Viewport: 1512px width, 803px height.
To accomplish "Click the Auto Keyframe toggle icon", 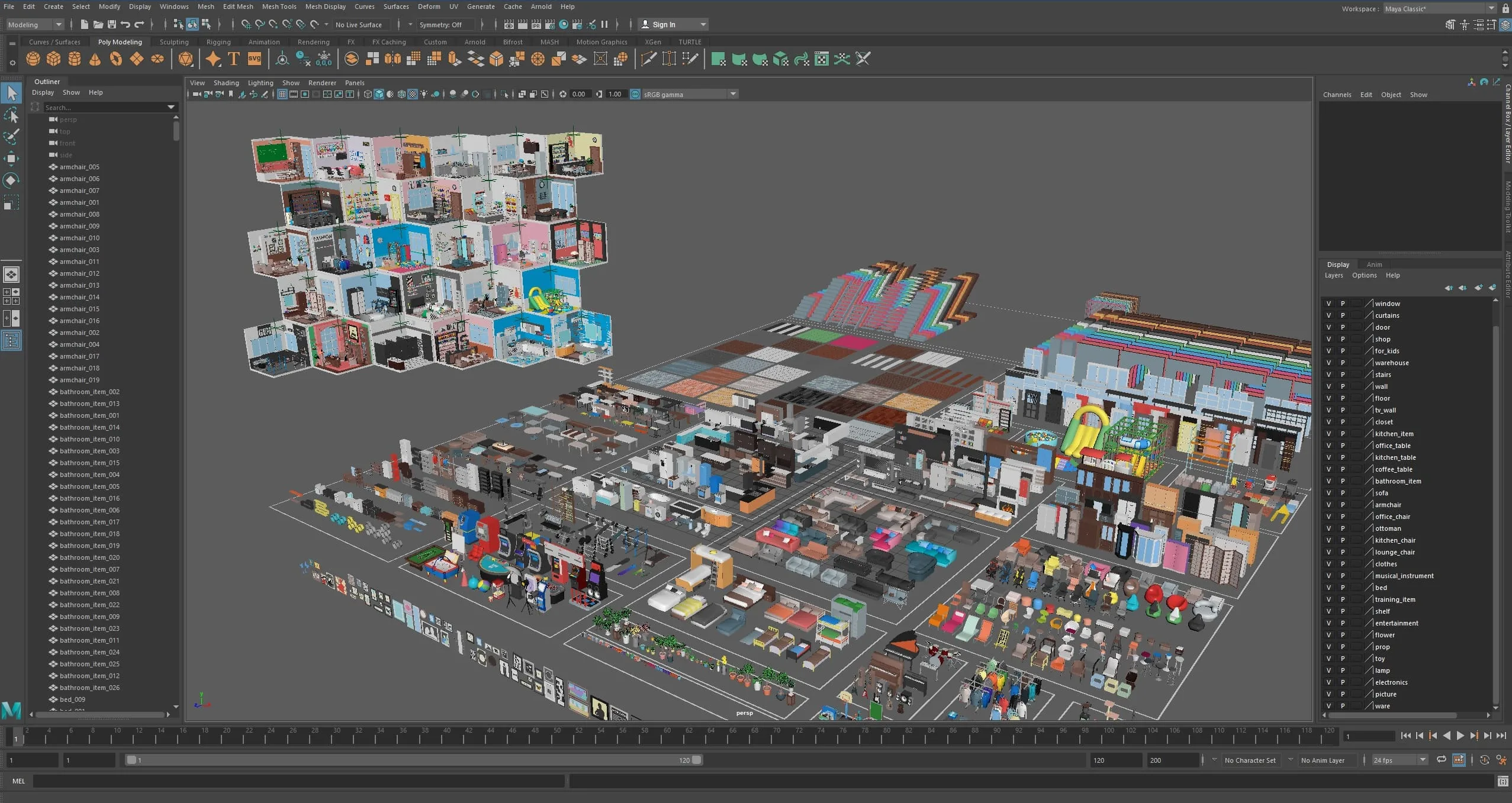I will coord(1484,760).
